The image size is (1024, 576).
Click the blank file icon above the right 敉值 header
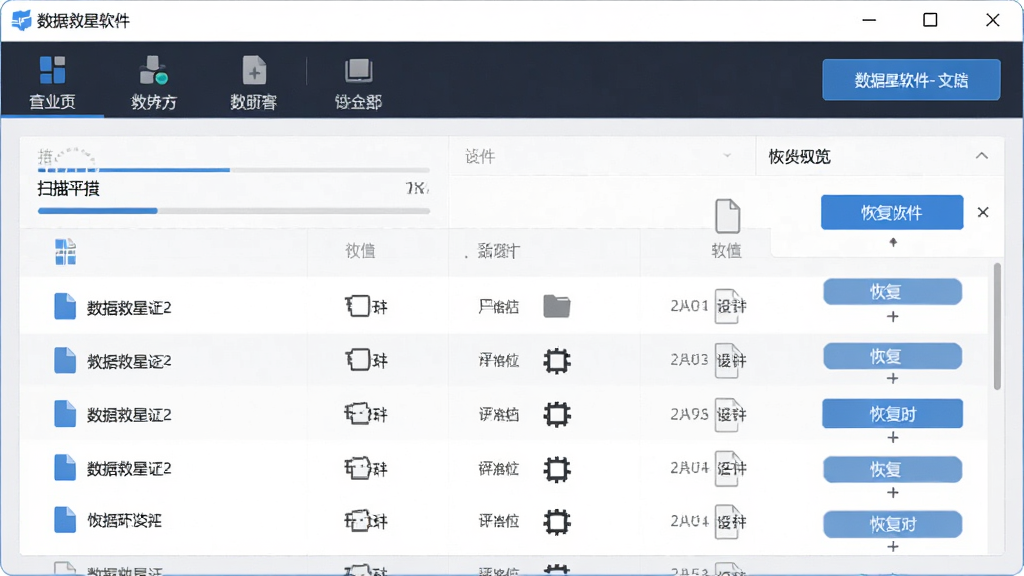pos(727,216)
